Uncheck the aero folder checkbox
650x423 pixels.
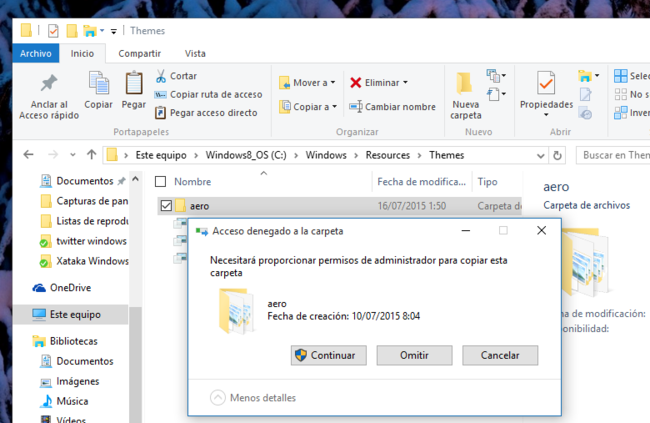click(166, 206)
